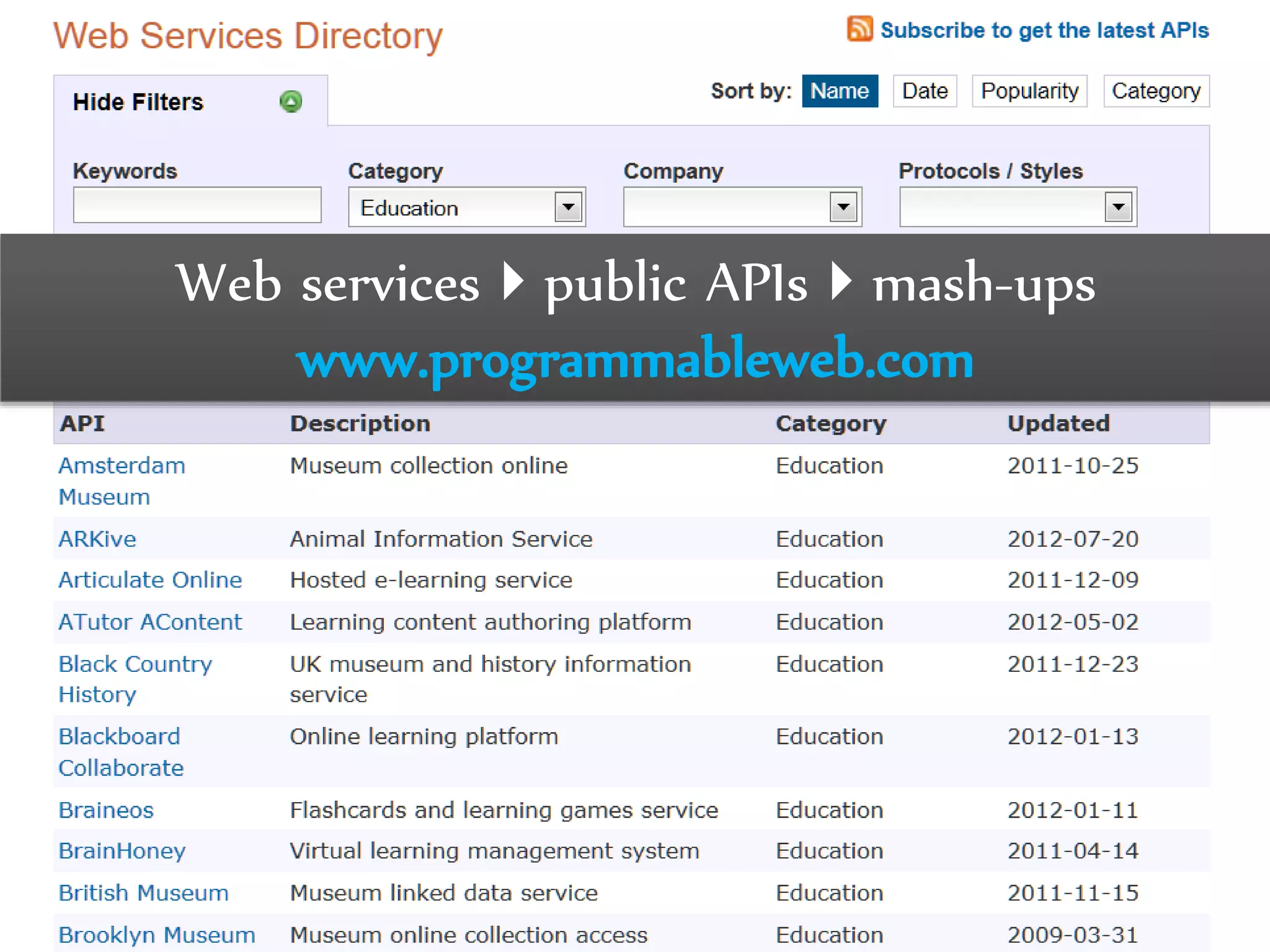Open the Articulate Online API link
The width and height of the screenshot is (1270, 952).
coord(150,580)
